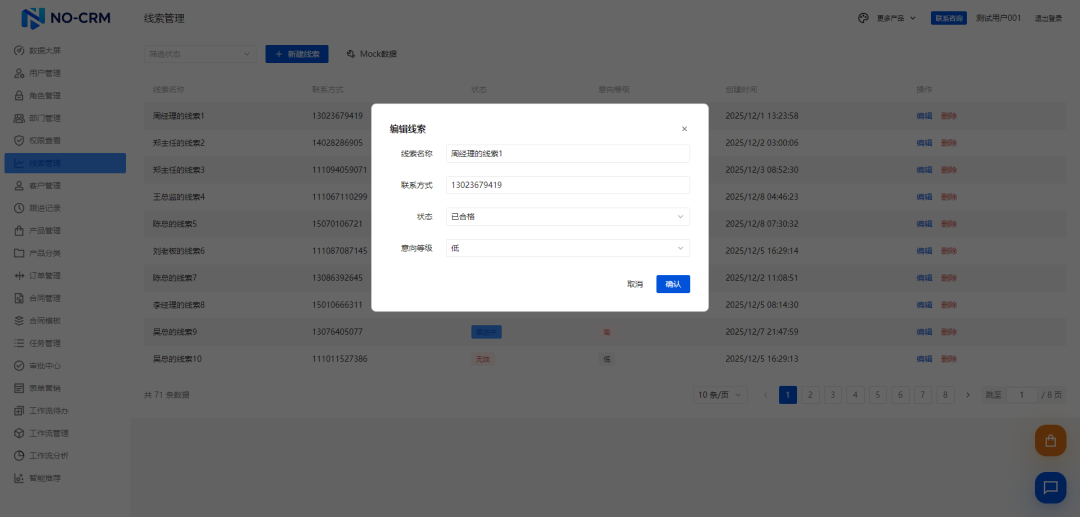The height and width of the screenshot is (517, 1080).
Task: Open the 状态 dropdown showing 已合格
Action: click(568, 217)
